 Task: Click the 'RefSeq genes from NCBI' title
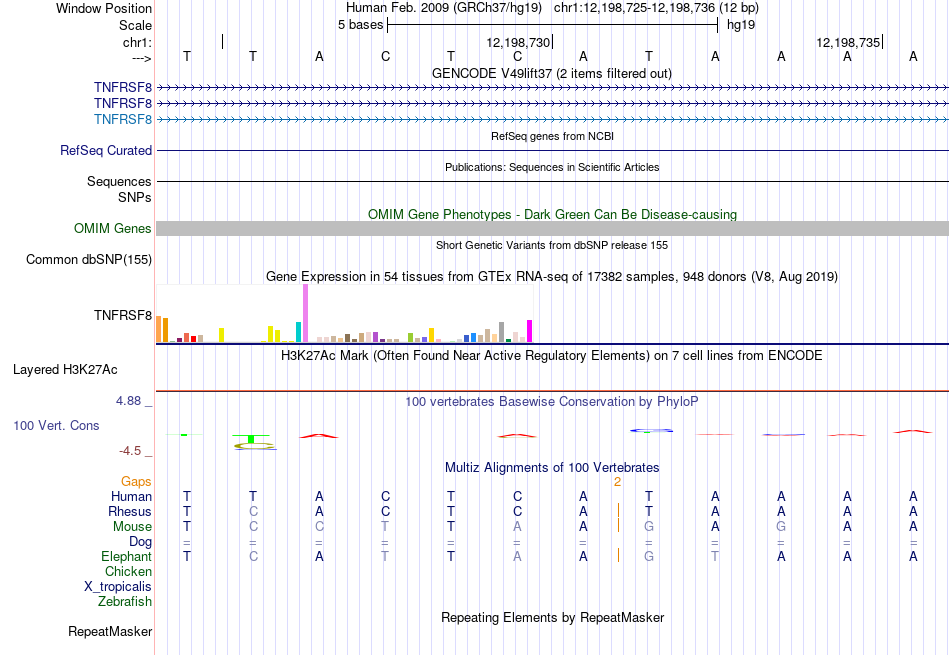552,136
